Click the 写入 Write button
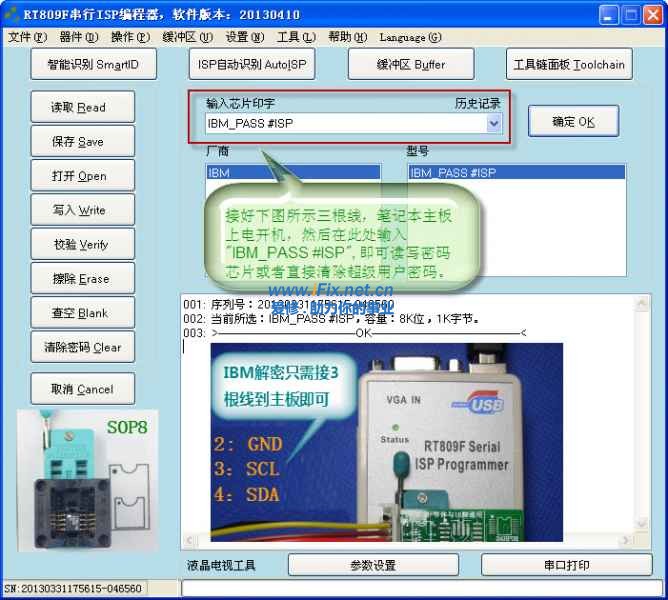This screenshot has height=600, width=668. tap(83, 210)
